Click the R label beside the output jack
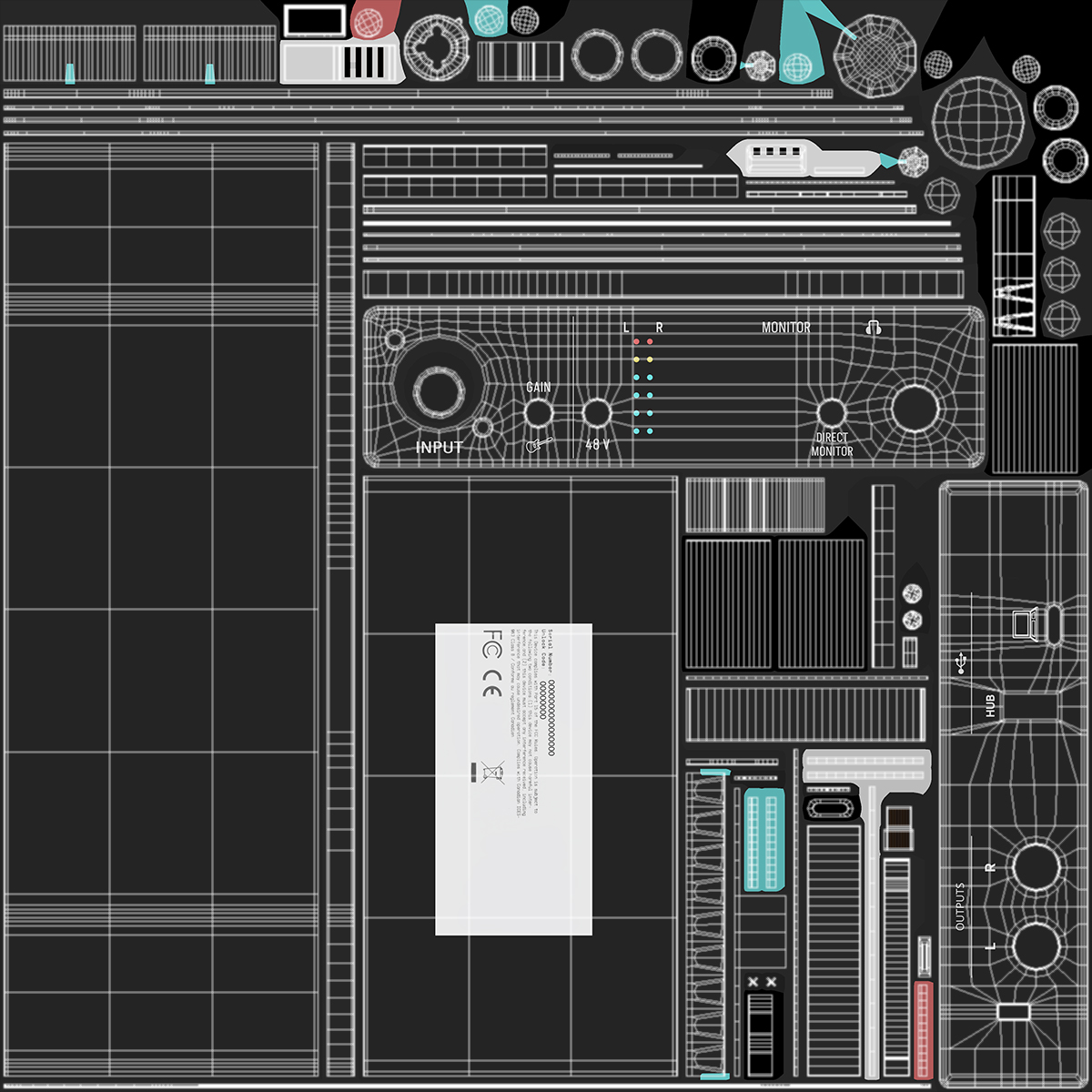Image resolution: width=1092 pixels, height=1092 pixels. [x=991, y=867]
